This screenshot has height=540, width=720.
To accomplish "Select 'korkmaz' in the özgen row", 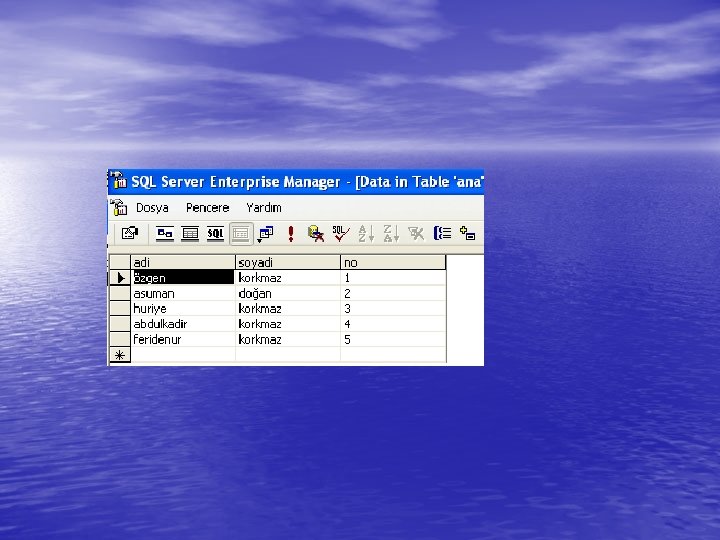I will click(288, 278).
